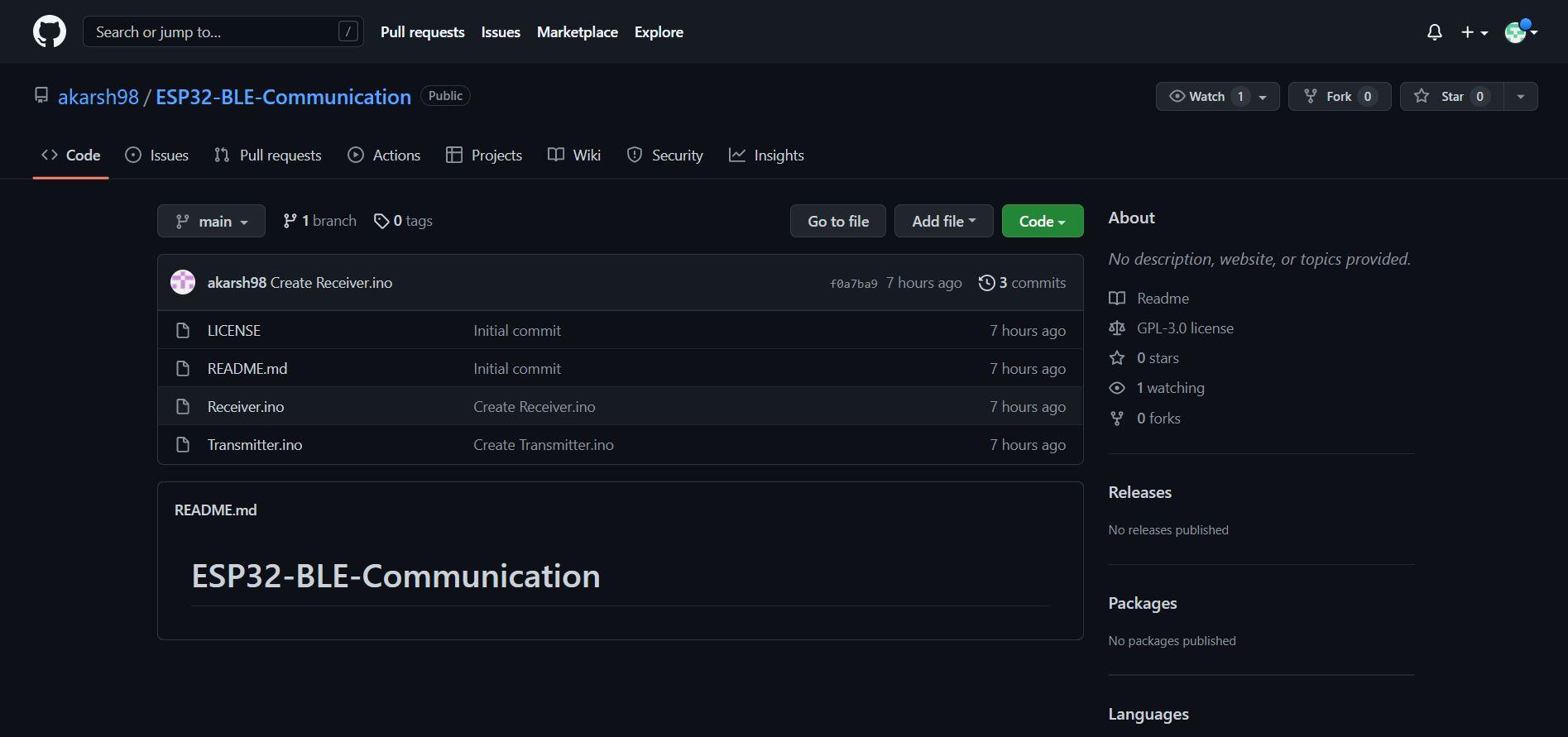This screenshot has height=737, width=1568.
Task: Open the notifications bell
Action: click(x=1435, y=32)
